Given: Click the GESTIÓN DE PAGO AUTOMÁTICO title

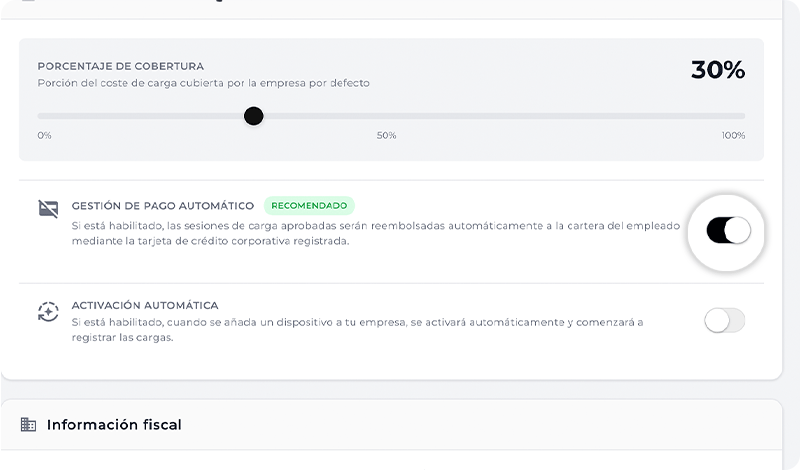Looking at the screenshot, I should pos(162,206).
